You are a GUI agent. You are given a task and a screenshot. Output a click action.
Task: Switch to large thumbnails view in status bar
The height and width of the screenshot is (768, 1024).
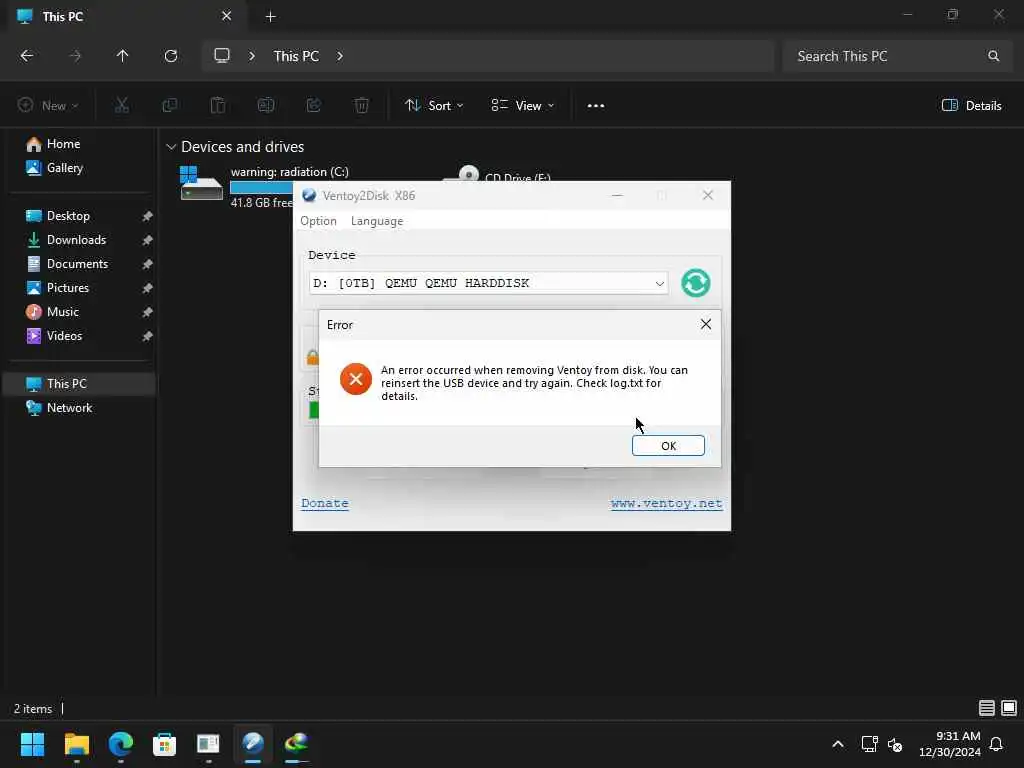[1009, 708]
